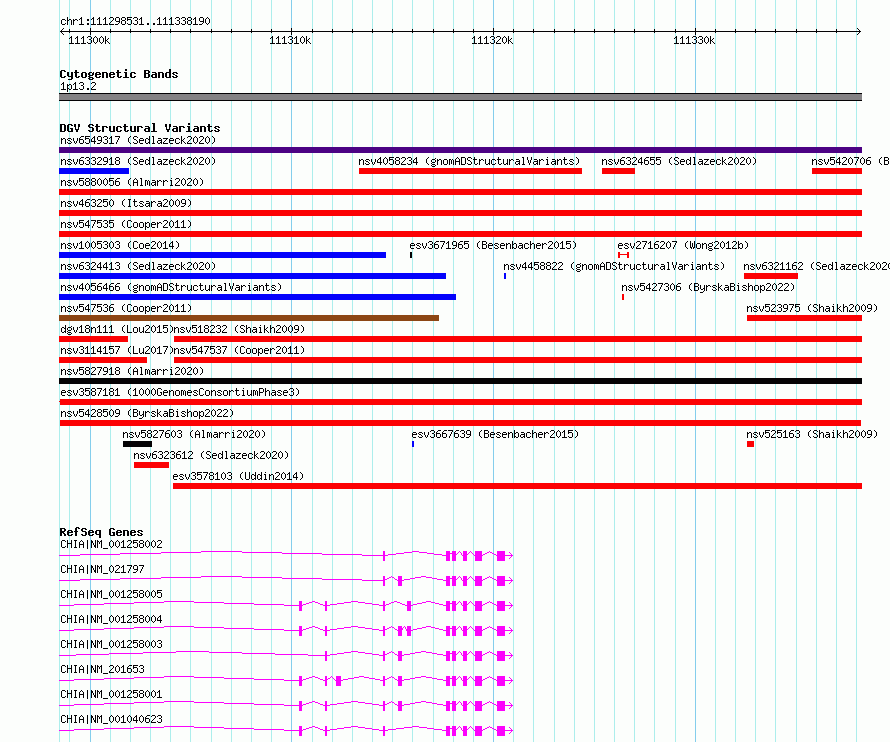
Task: Click the RefSeq Genes track title
Action: (x=101, y=532)
